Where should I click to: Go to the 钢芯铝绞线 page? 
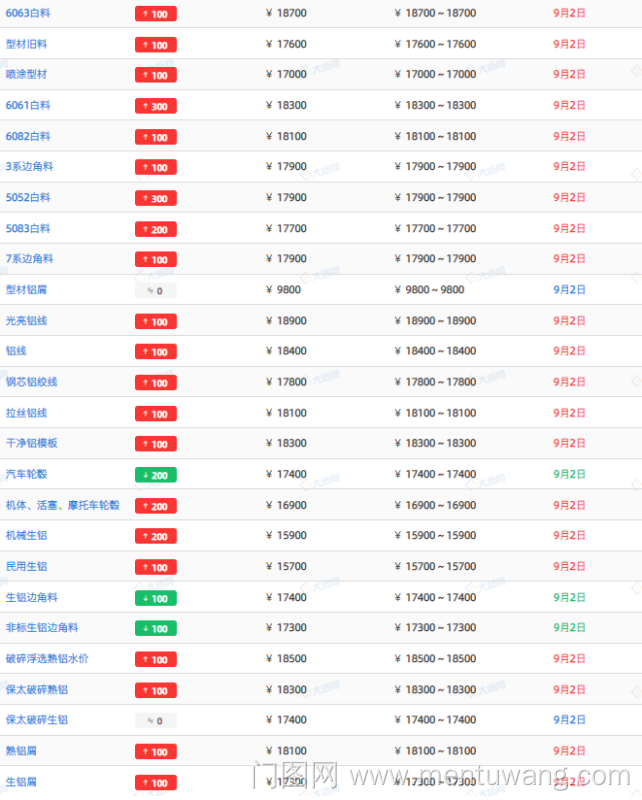tap(32, 382)
